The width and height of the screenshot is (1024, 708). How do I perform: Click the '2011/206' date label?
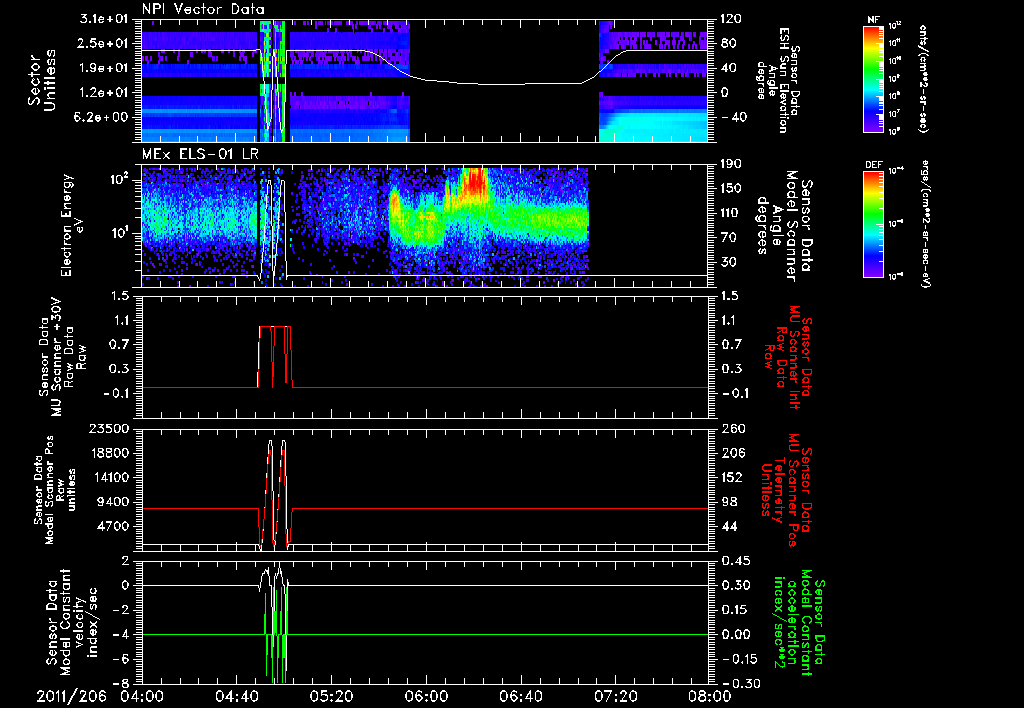click(71, 696)
